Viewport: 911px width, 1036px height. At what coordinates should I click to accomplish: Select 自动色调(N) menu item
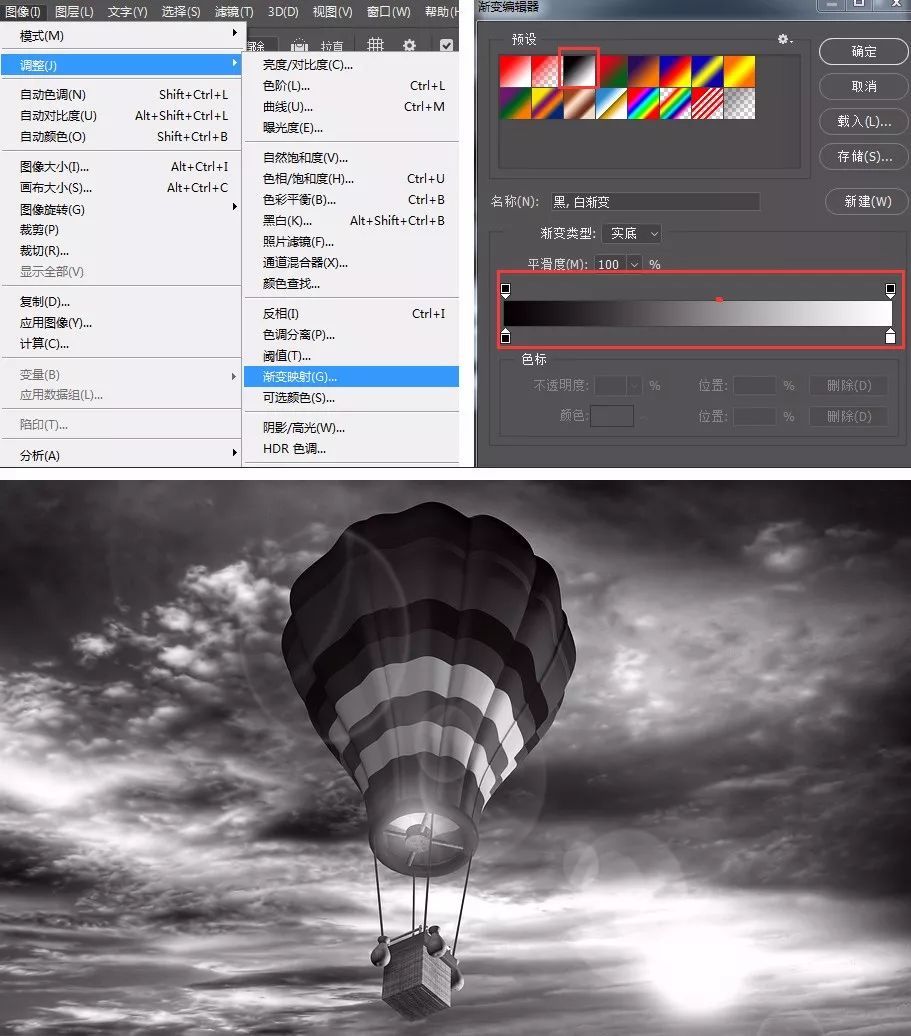pos(122,94)
